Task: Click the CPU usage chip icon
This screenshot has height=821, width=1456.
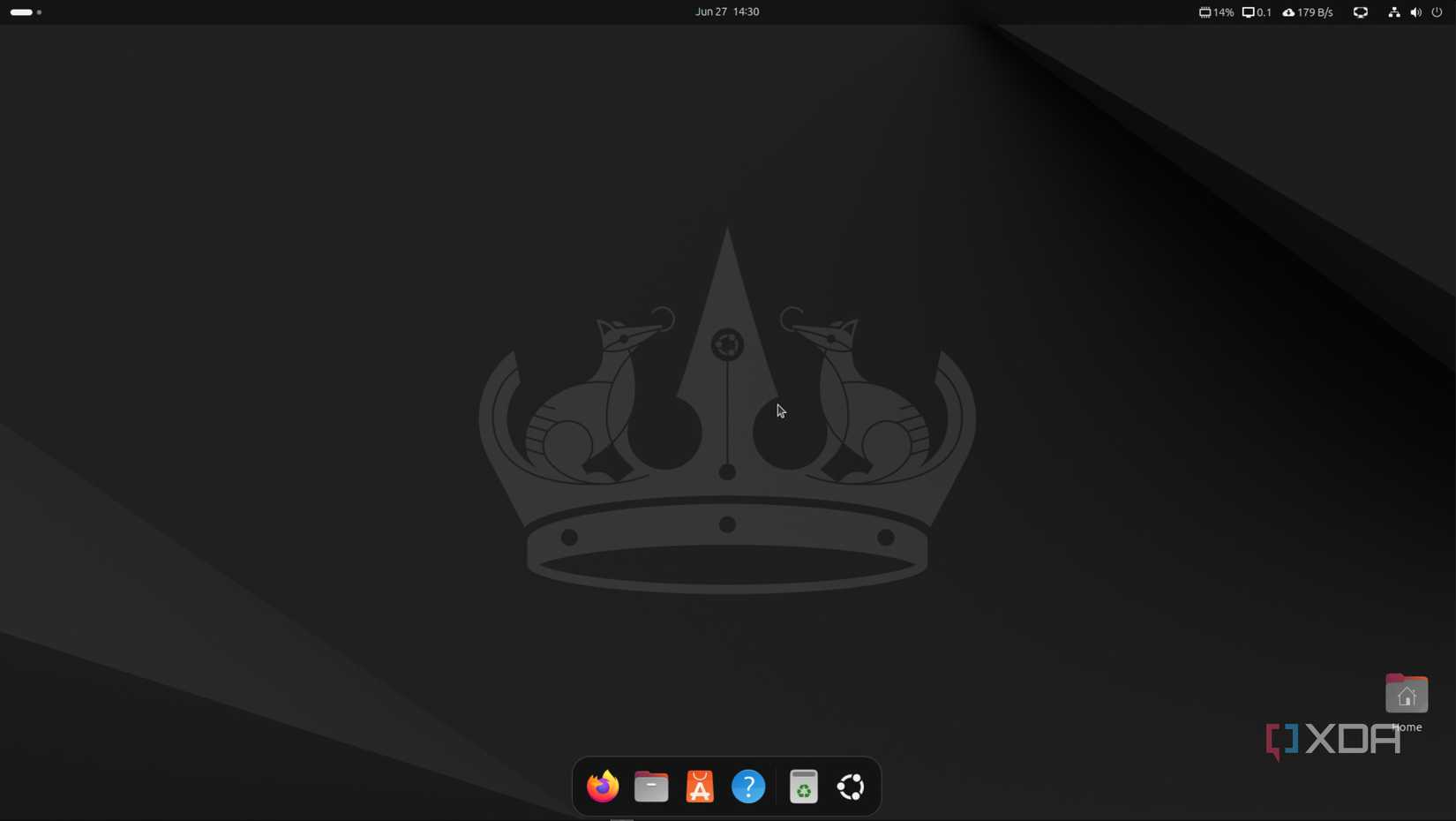Action: [x=1205, y=12]
